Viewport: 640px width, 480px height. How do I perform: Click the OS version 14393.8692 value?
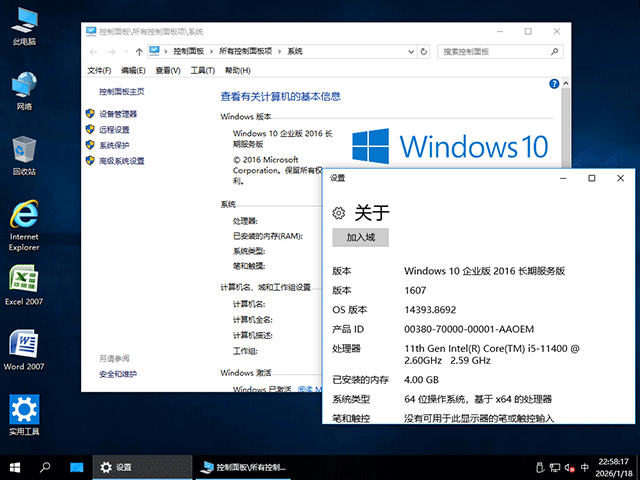(x=430, y=310)
